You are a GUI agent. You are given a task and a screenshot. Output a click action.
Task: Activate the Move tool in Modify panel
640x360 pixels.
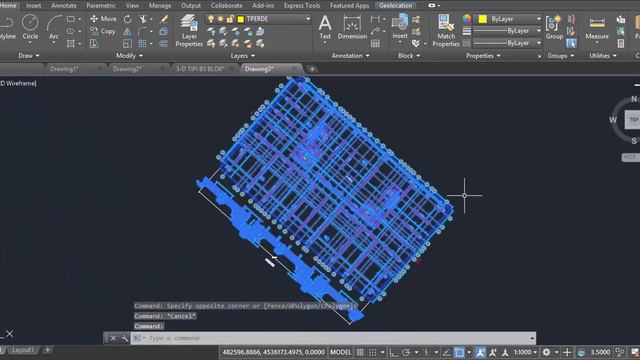pos(103,19)
